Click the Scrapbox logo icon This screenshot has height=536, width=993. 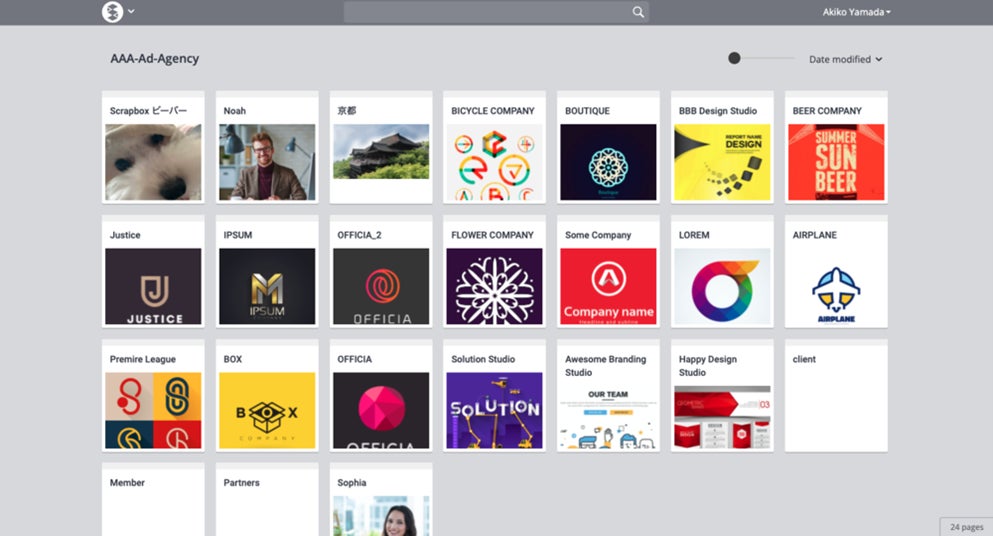[x=112, y=11]
